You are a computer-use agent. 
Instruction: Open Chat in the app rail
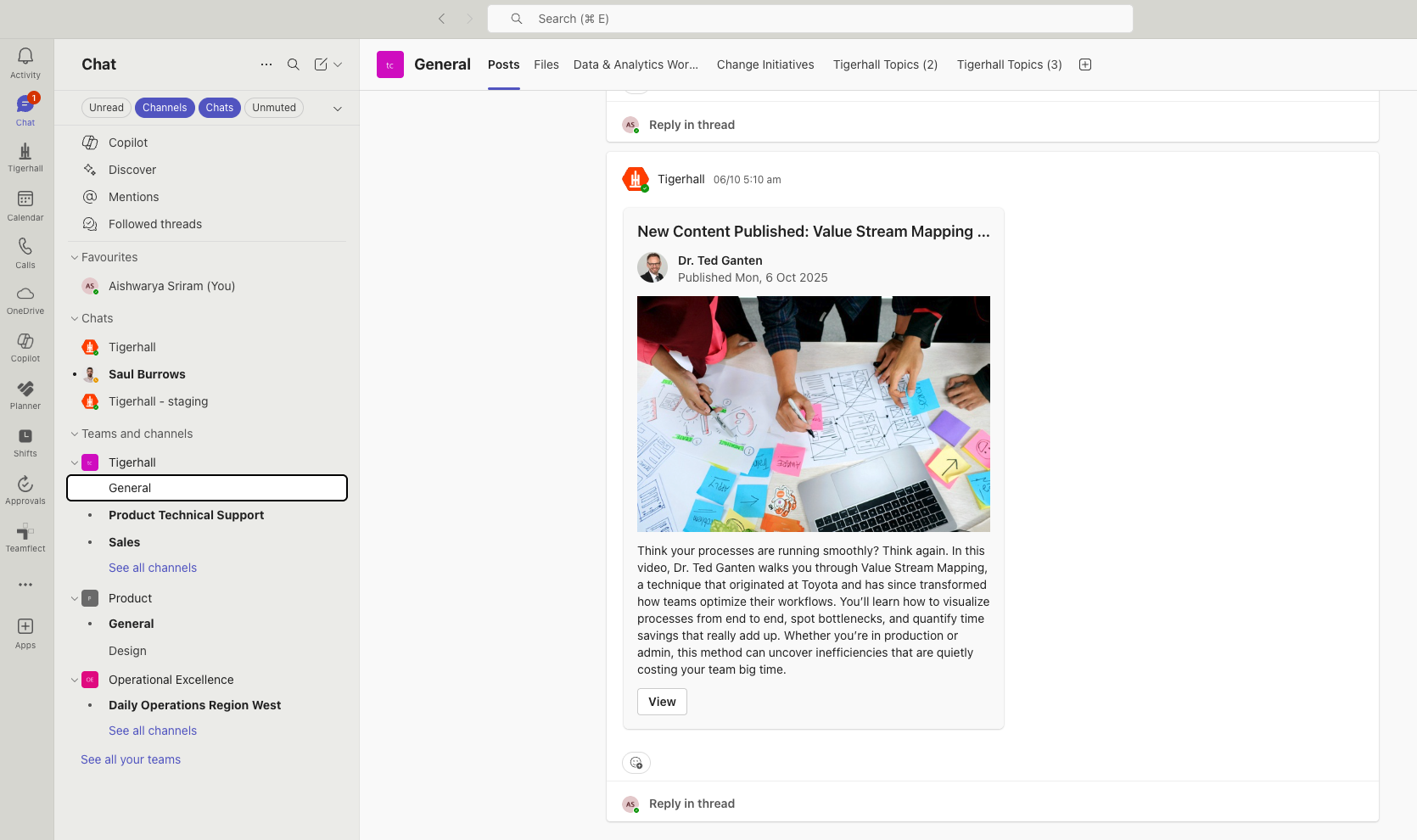(25, 110)
